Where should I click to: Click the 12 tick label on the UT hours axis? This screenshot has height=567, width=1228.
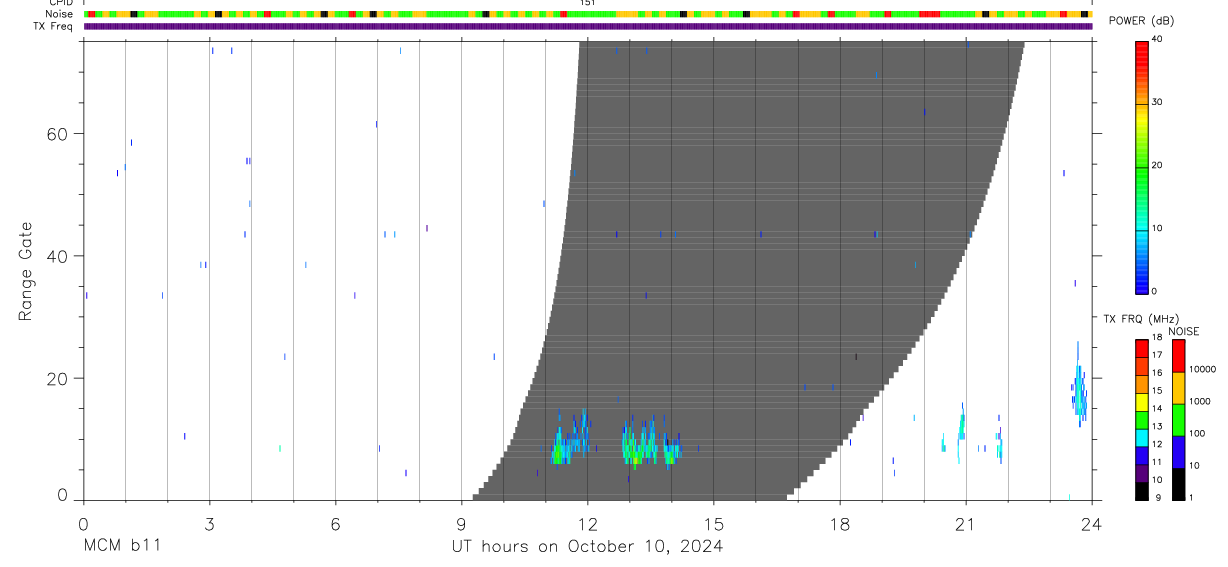point(587,524)
